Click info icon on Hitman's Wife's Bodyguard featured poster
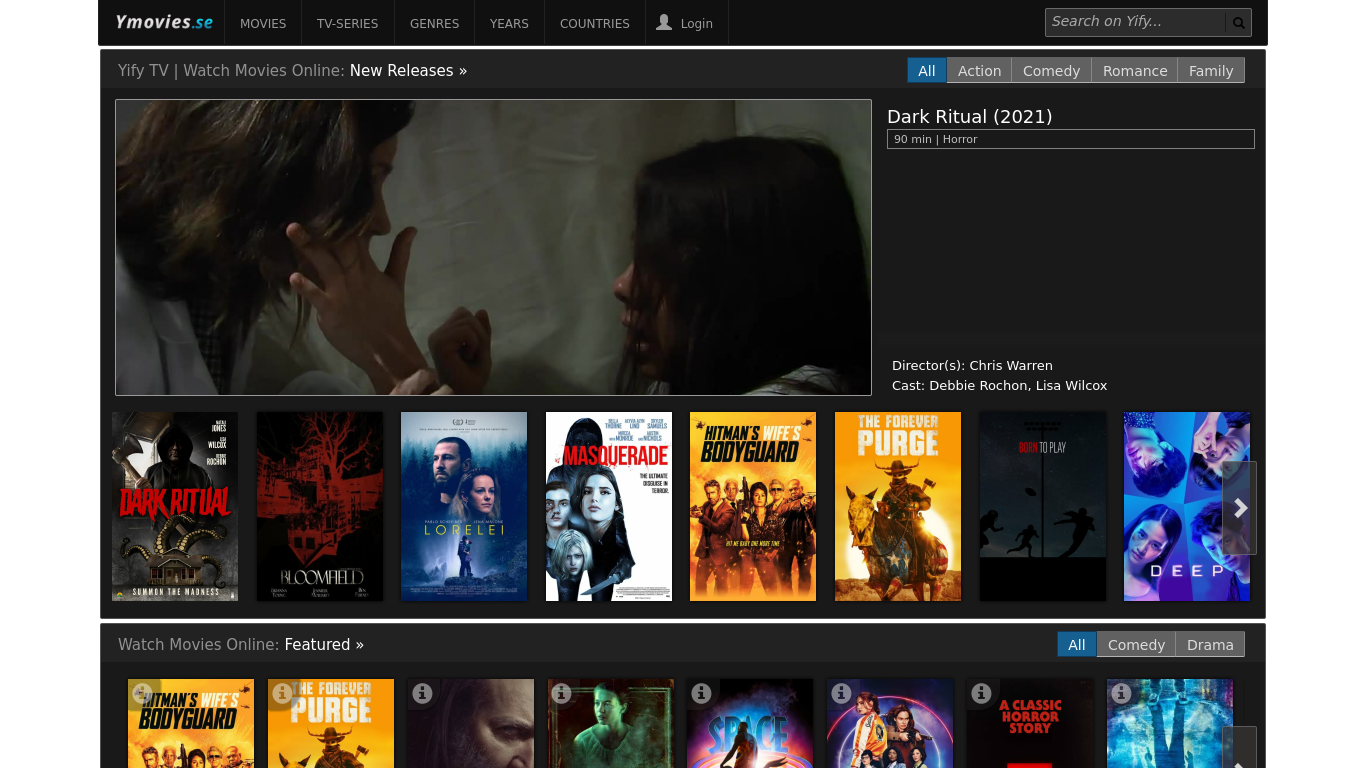Image resolution: width=1366 pixels, height=768 pixels. click(143, 692)
